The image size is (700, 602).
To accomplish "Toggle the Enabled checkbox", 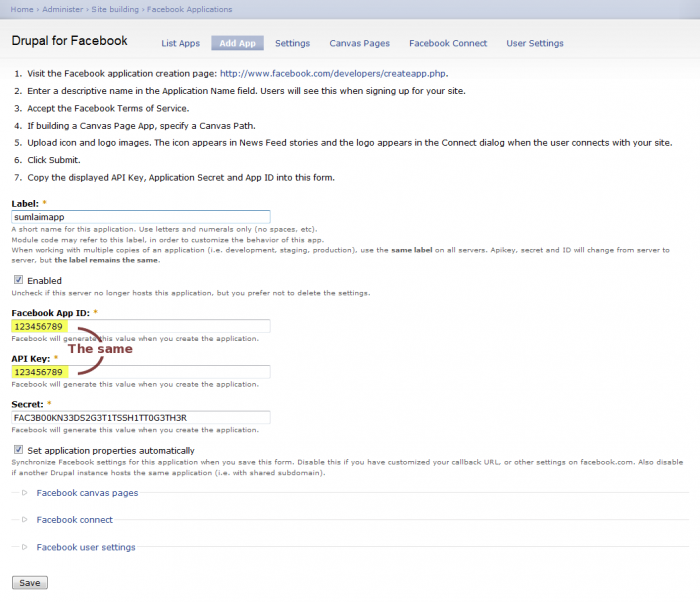I will pos(18,280).
